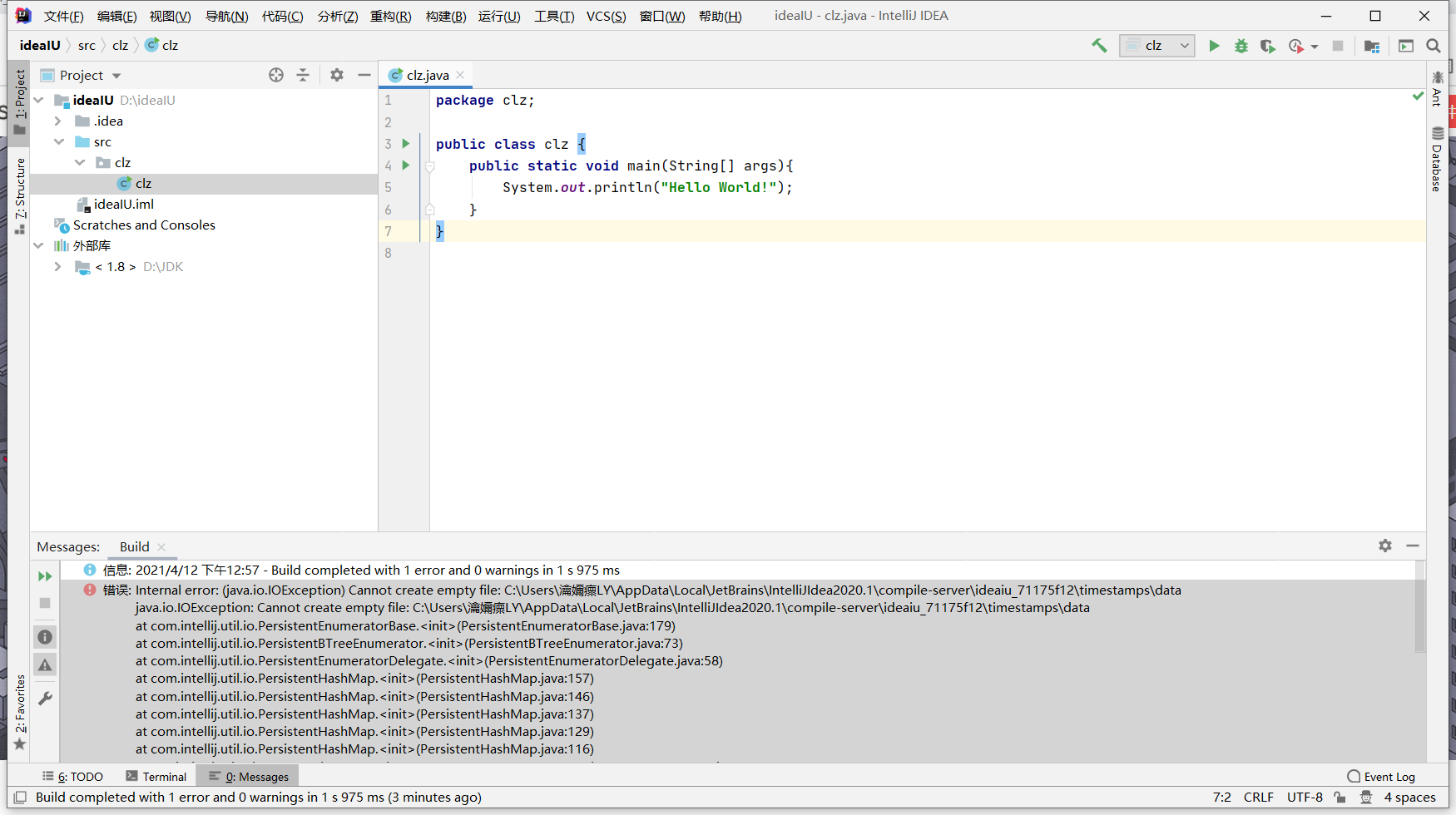Collapse the clz package node
This screenshot has width=1456, height=815.
[80, 163]
